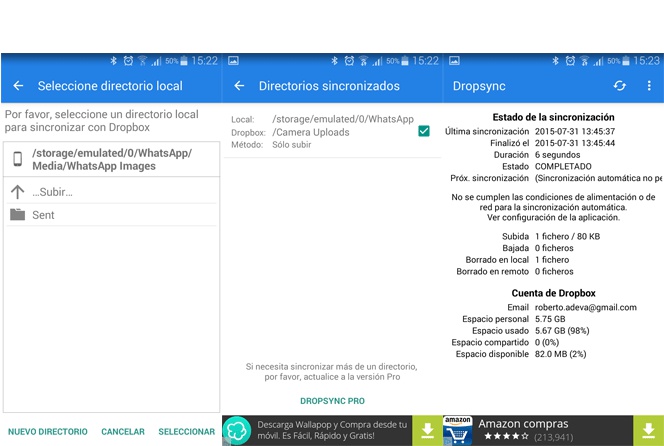Tap the Espacio disponible 82.0 MB (2%) value
The height and width of the screenshot is (446, 664).
pos(560,354)
